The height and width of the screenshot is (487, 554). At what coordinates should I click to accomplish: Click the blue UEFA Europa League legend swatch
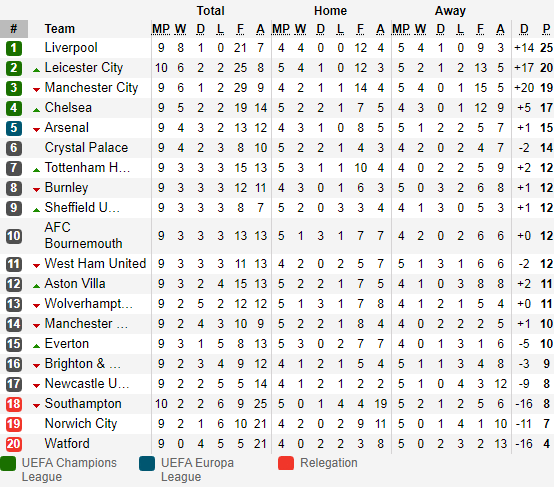coord(147,464)
